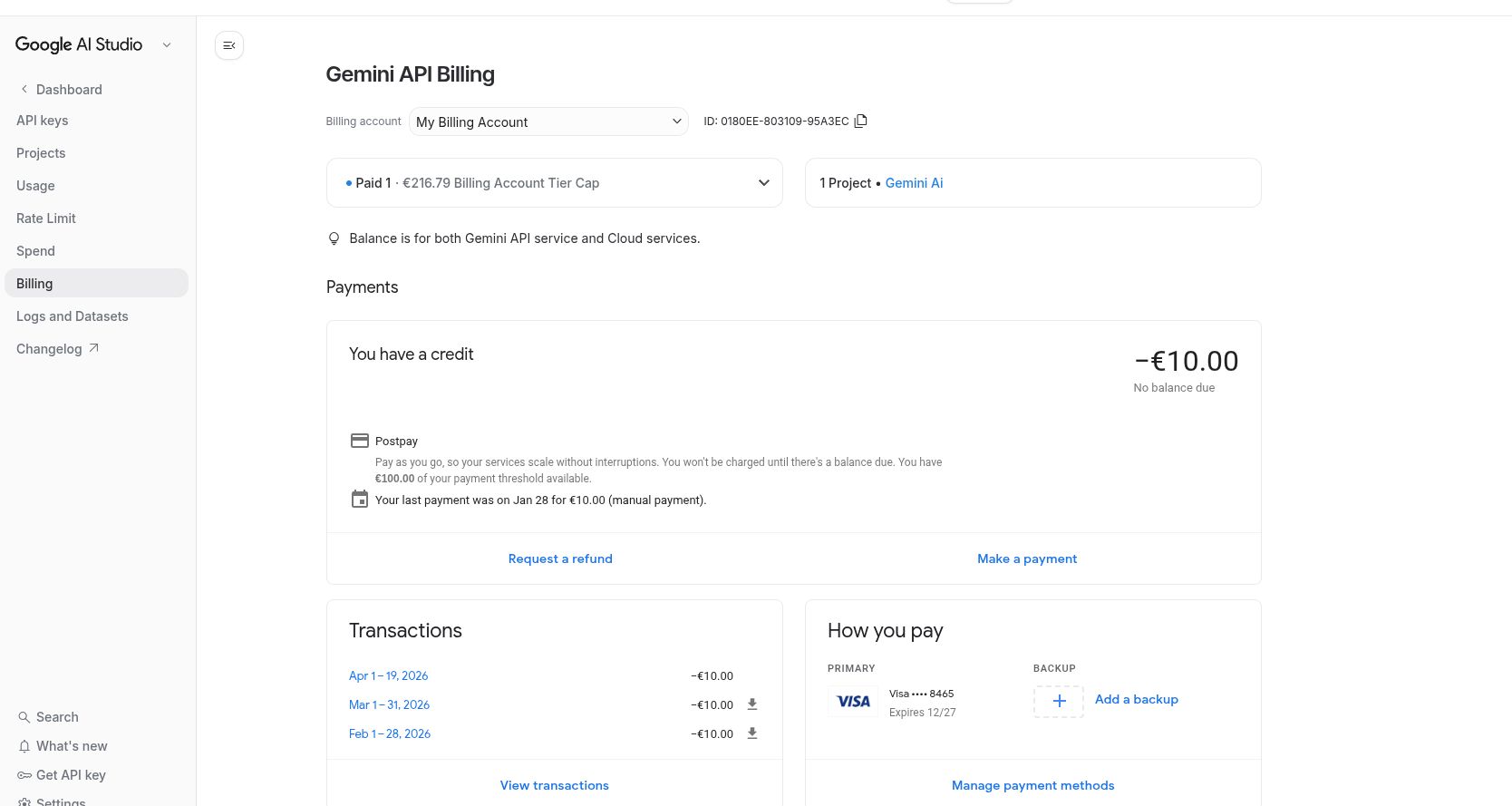
Task: Open the What's new notifications
Action: pyautogui.click(x=72, y=746)
